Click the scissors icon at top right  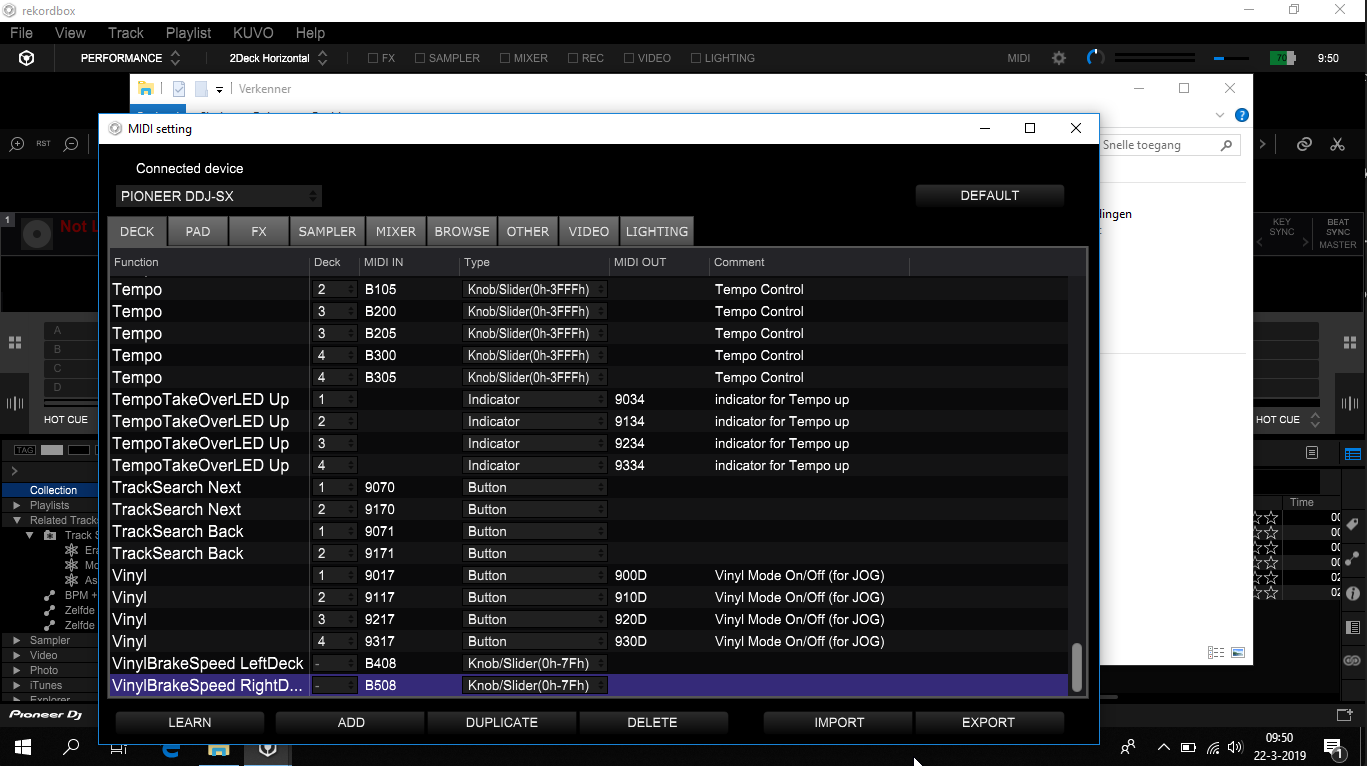[x=1337, y=144]
